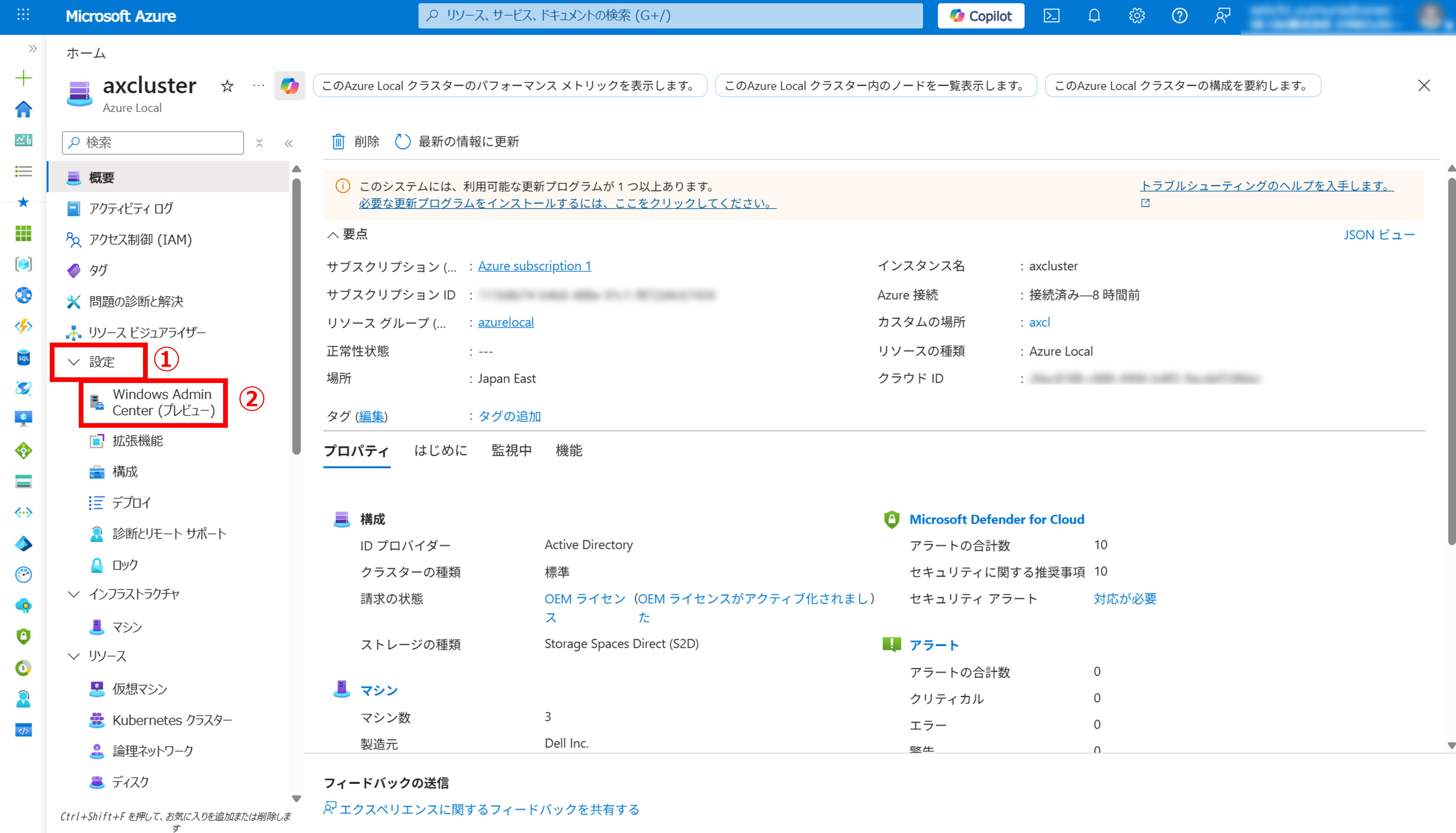Close the axcluster resource blade
Screen dimensions: 1456x833
(x=1424, y=86)
